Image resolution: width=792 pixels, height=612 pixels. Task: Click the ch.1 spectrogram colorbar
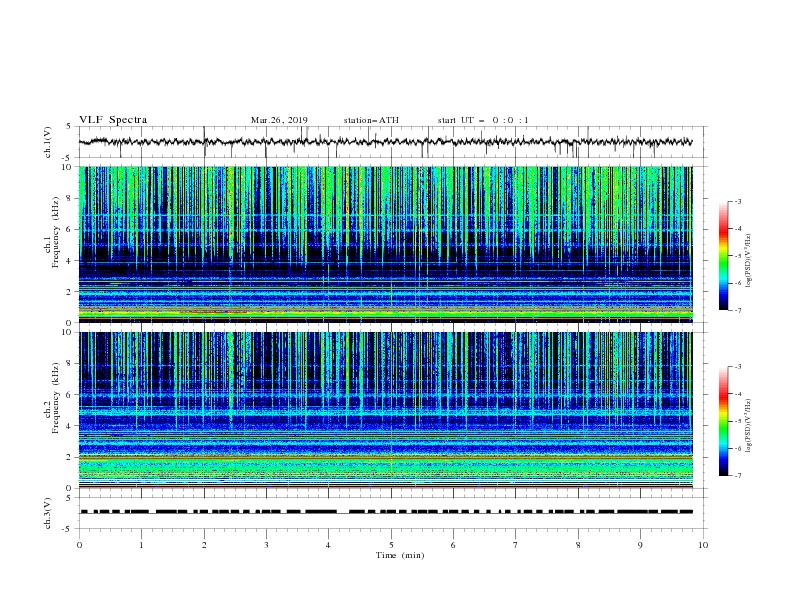click(x=723, y=256)
